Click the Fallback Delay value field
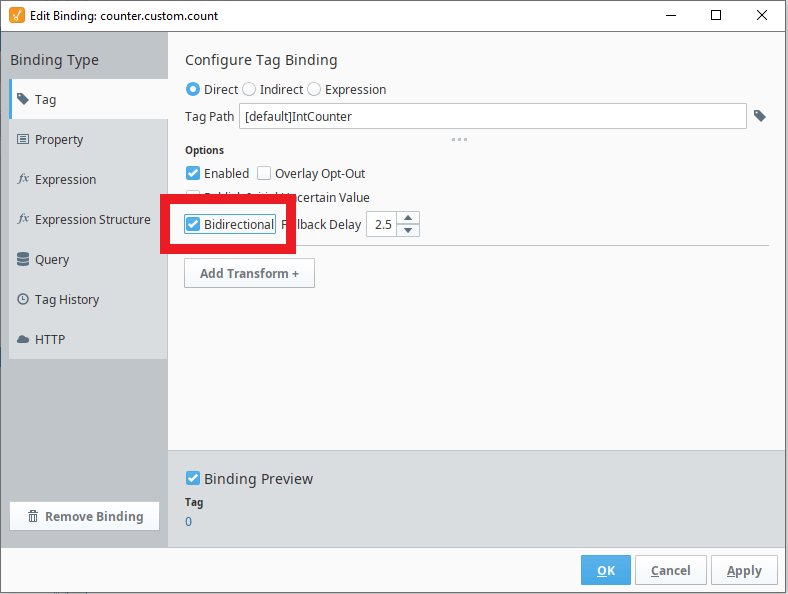 (382, 224)
